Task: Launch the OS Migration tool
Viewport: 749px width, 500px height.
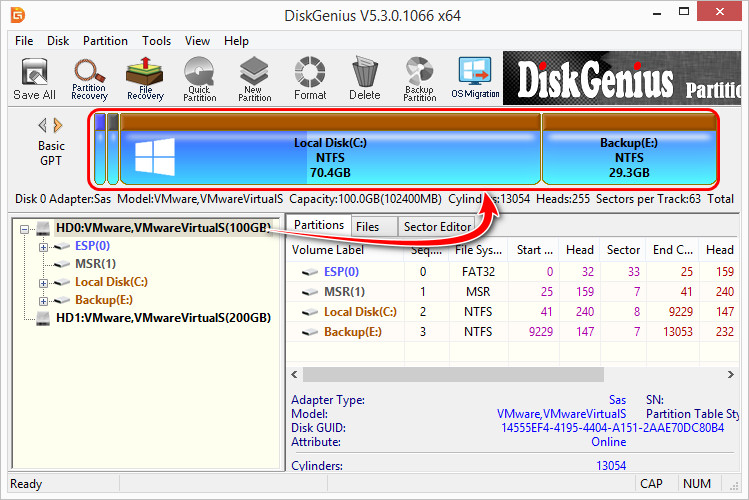Action: click(475, 78)
